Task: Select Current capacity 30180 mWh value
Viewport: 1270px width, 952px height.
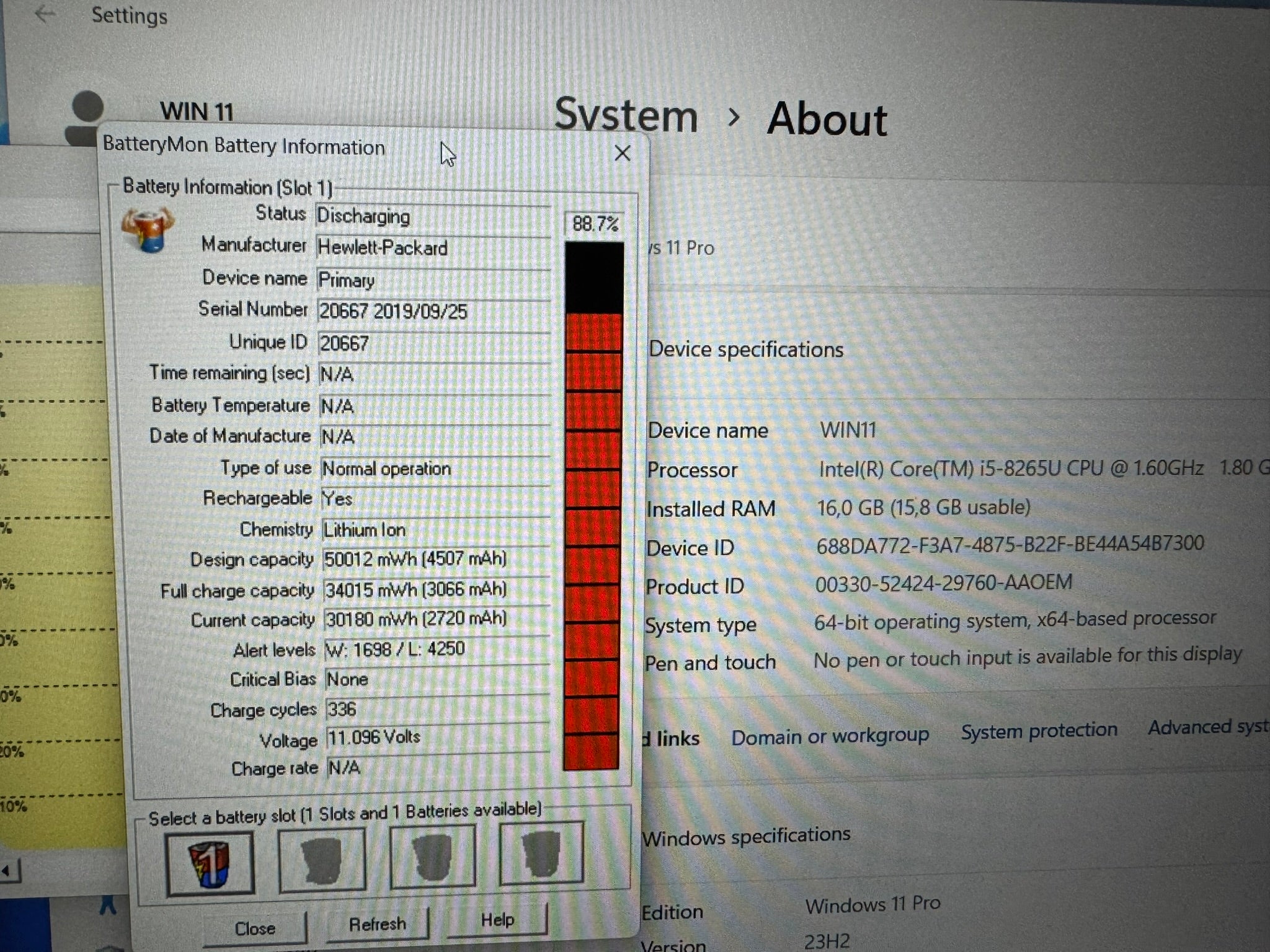Action: point(437,619)
